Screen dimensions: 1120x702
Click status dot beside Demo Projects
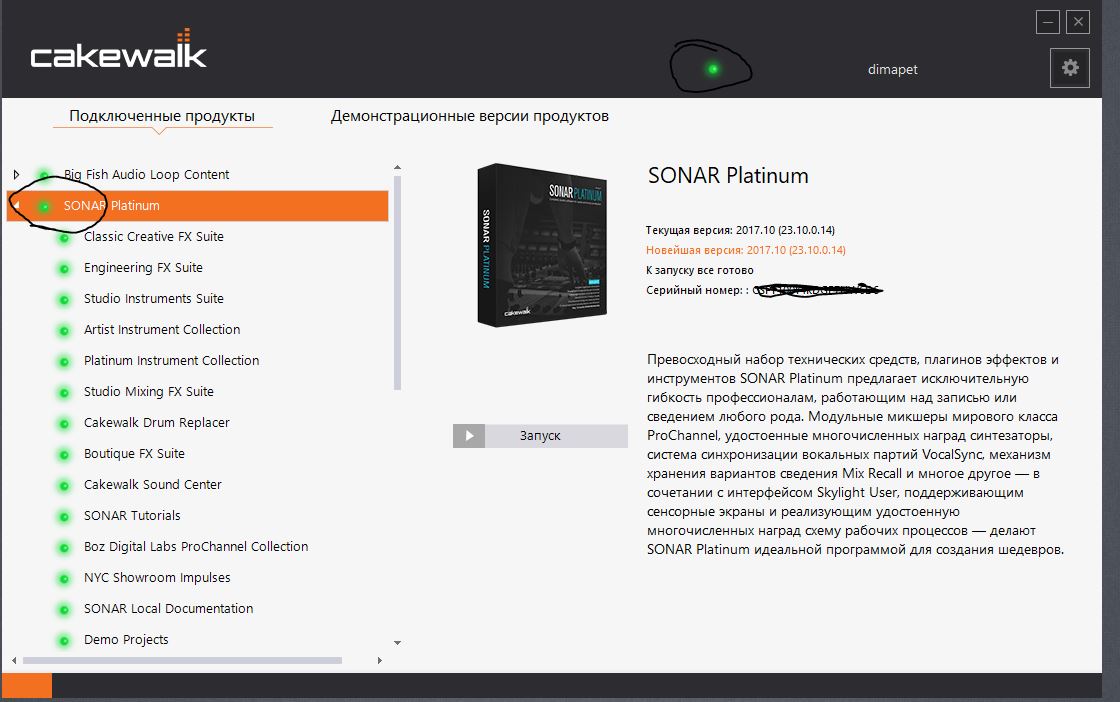click(x=64, y=641)
